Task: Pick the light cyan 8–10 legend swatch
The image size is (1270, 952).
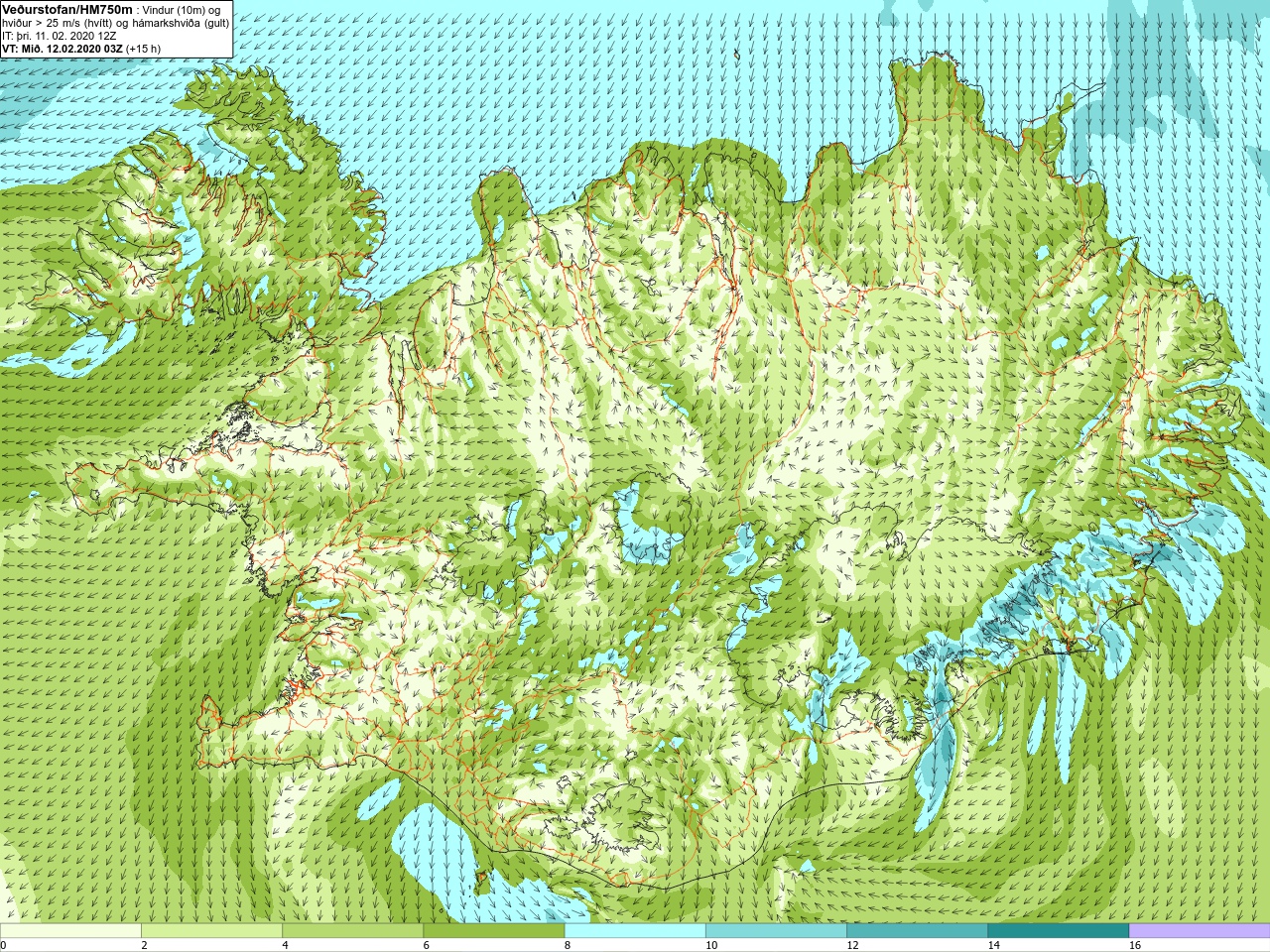Action: [635, 931]
